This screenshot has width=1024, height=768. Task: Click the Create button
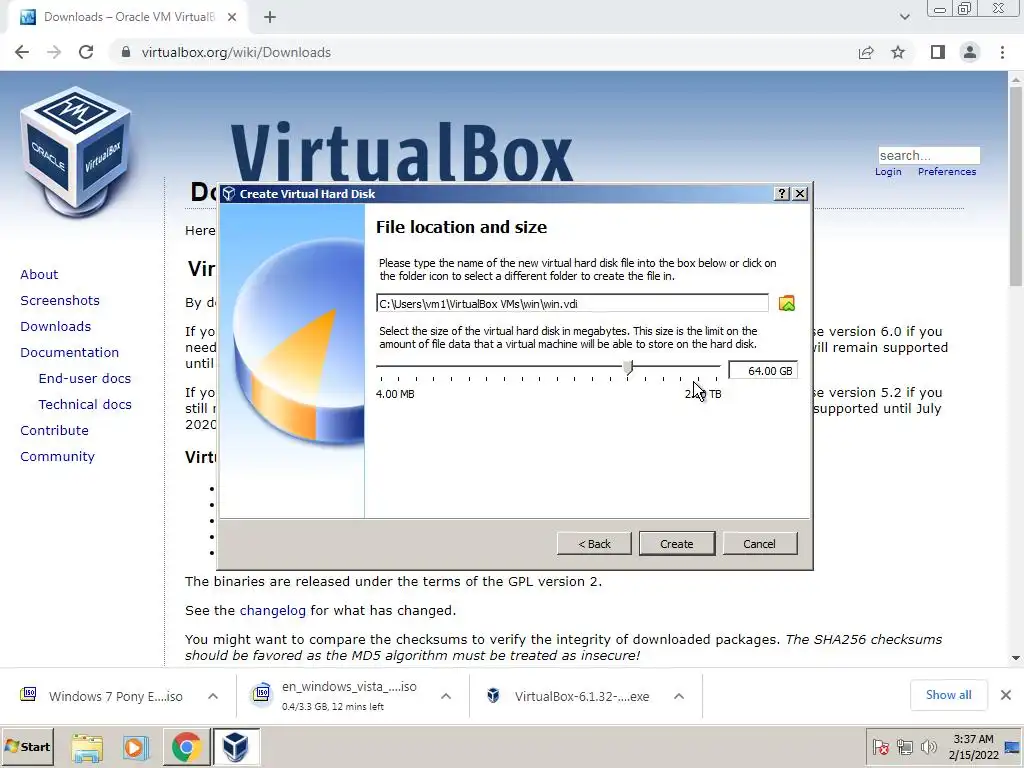point(677,544)
